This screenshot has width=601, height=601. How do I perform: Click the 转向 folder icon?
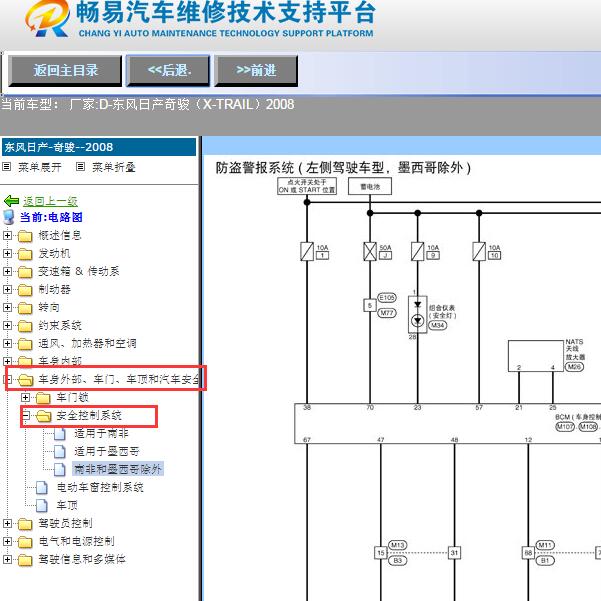pos(25,308)
